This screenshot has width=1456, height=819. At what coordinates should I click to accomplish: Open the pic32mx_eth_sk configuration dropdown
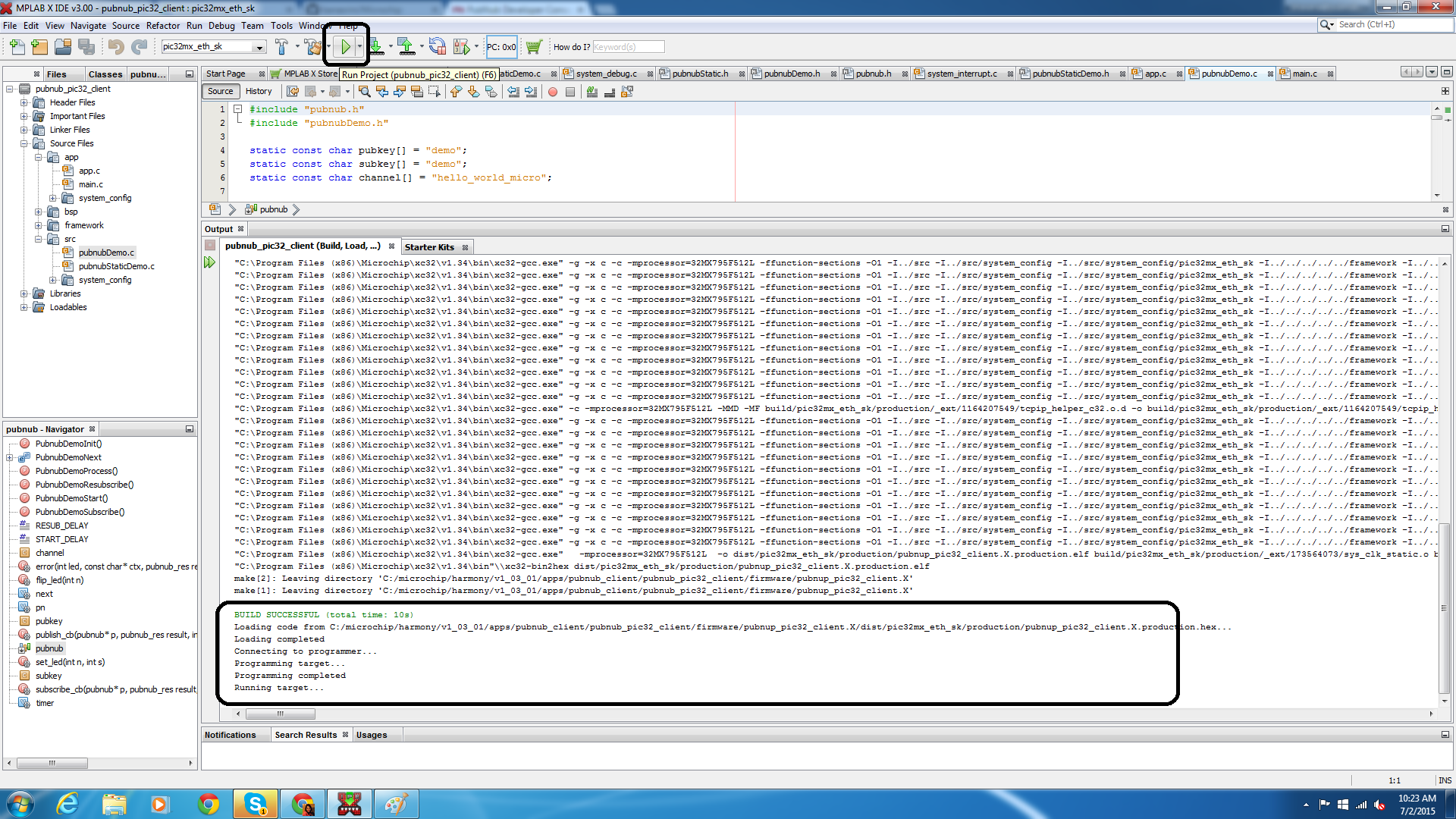click(259, 47)
